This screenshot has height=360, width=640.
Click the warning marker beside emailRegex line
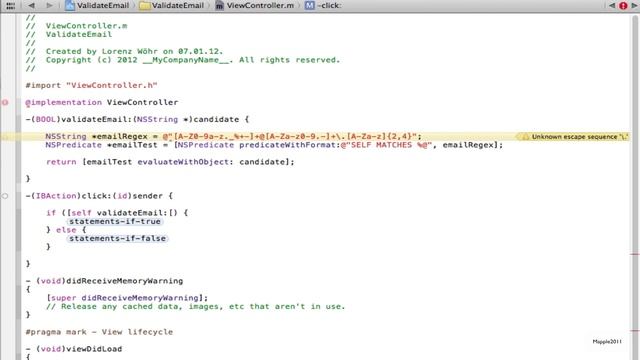pyautogui.click(x=5, y=137)
